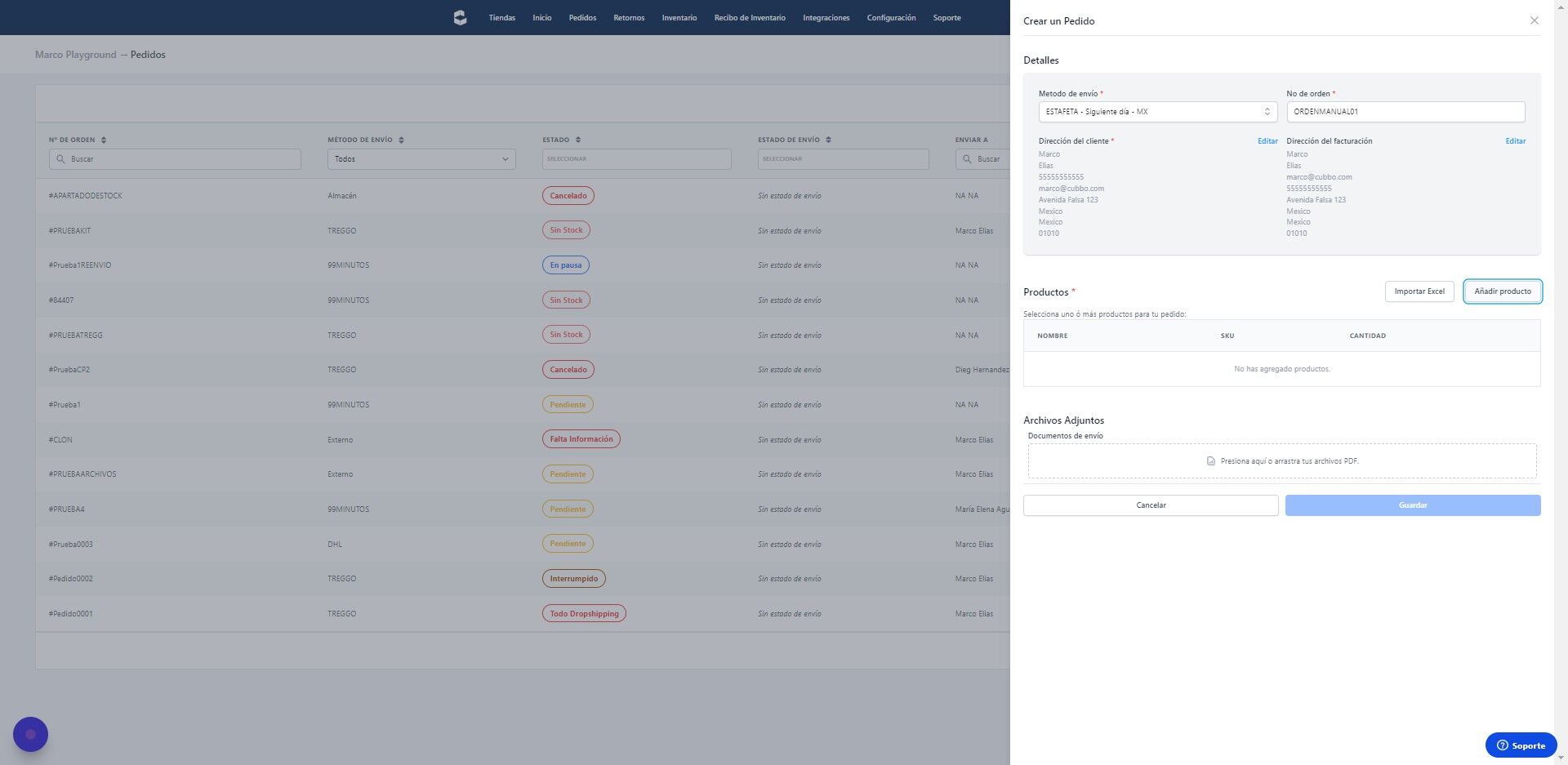Click Almacén shipping method cell

click(x=342, y=196)
